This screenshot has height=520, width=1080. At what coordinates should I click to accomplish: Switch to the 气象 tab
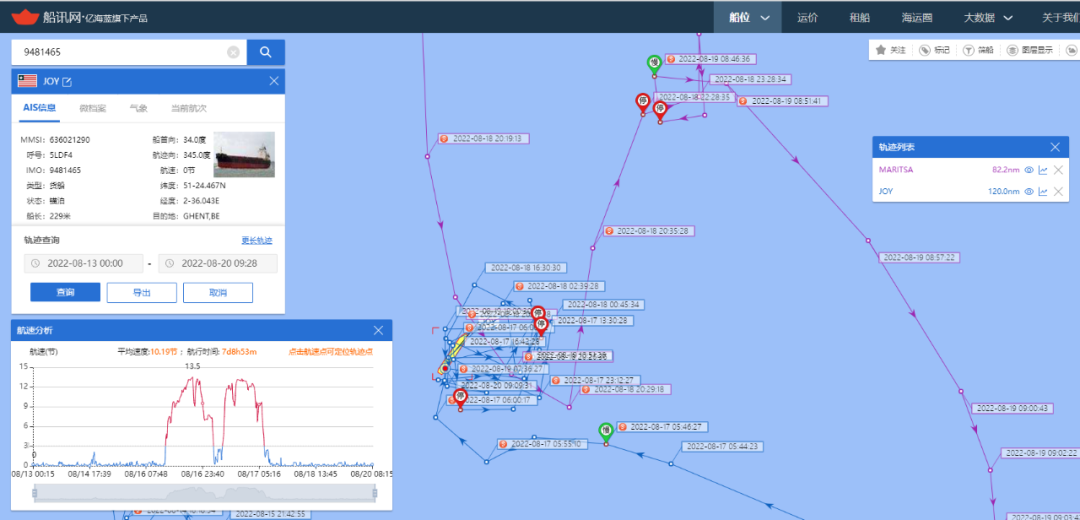[x=138, y=108]
